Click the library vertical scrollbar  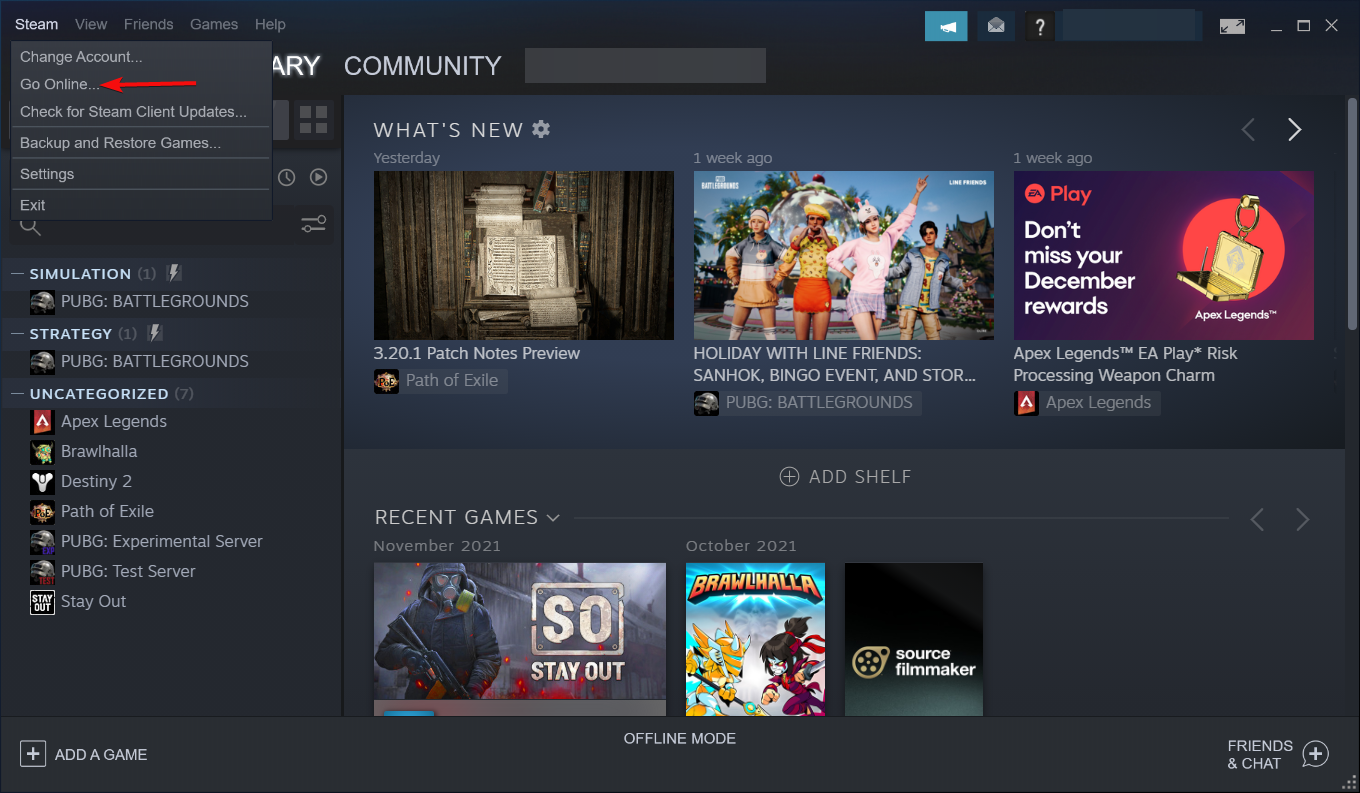[1352, 213]
